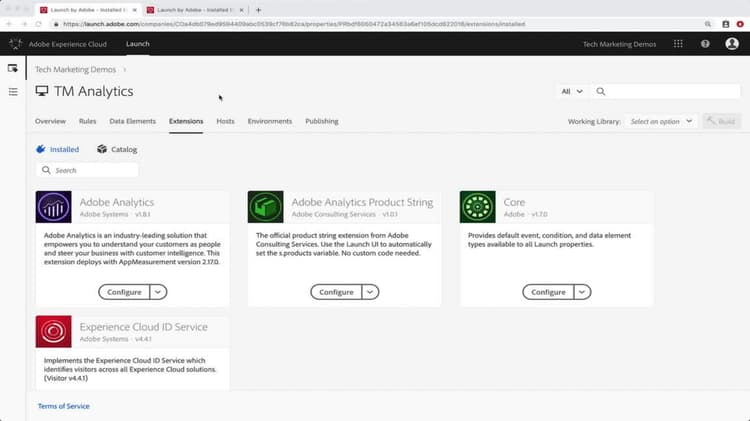Open the Terms of Service link

64,406
